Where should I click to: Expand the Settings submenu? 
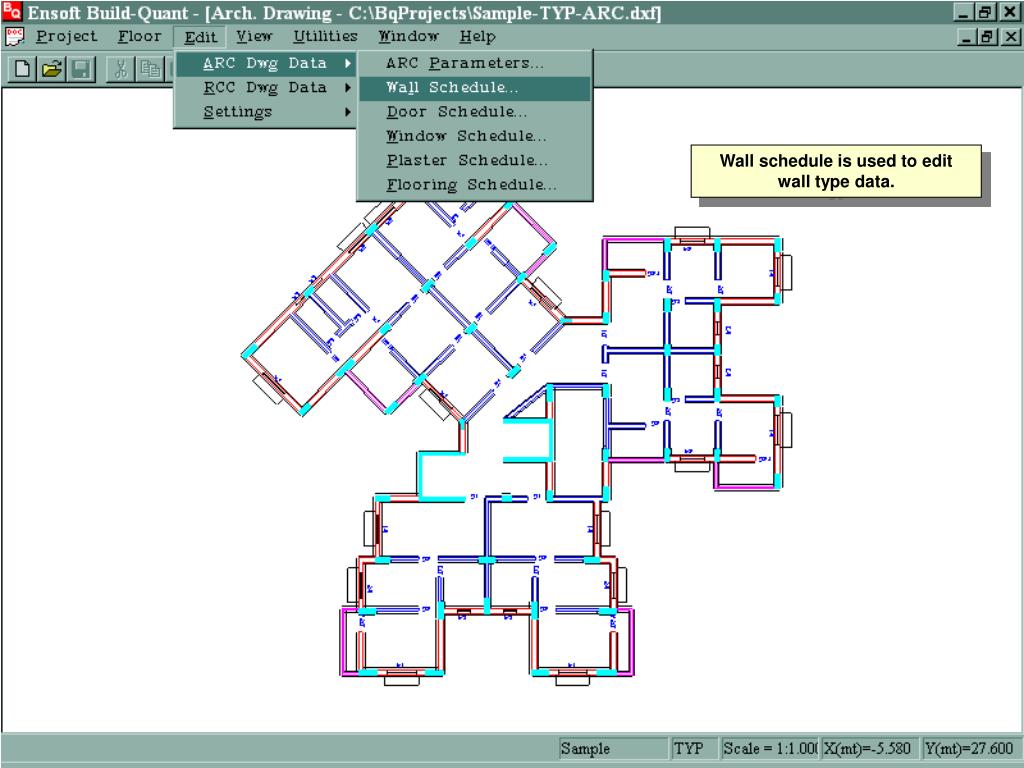point(265,112)
